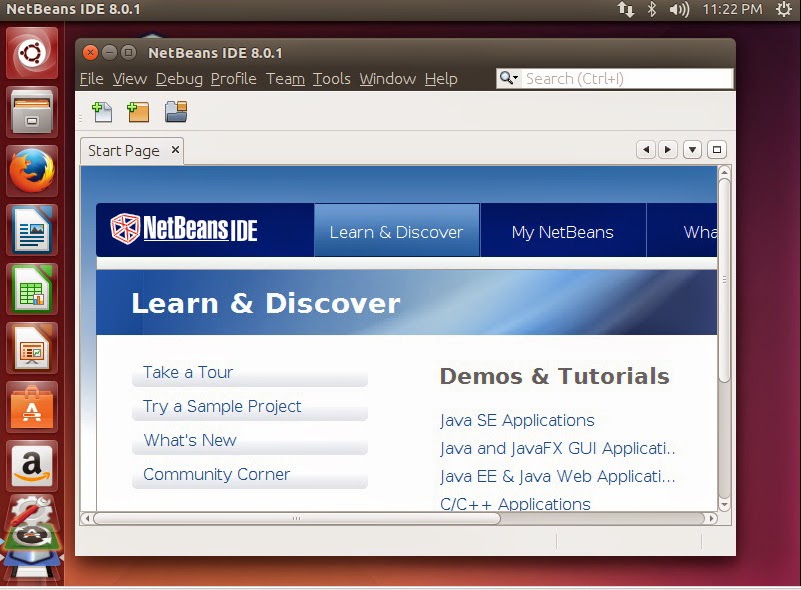Click the horizontal scrollbar left arrow
This screenshot has width=801, height=590.
pos(87,518)
